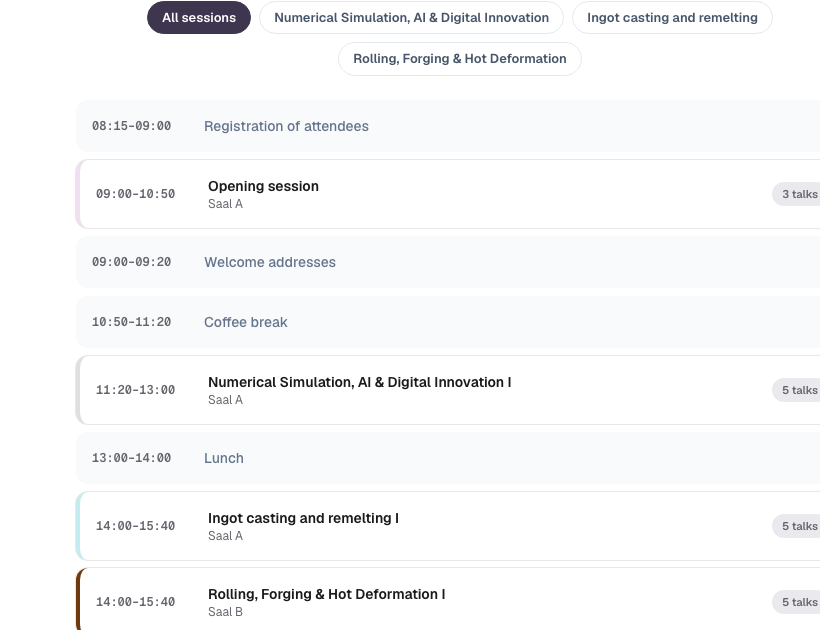Click the 10:50-11:20 time label
This screenshot has height=630, width=820.
coord(131,322)
